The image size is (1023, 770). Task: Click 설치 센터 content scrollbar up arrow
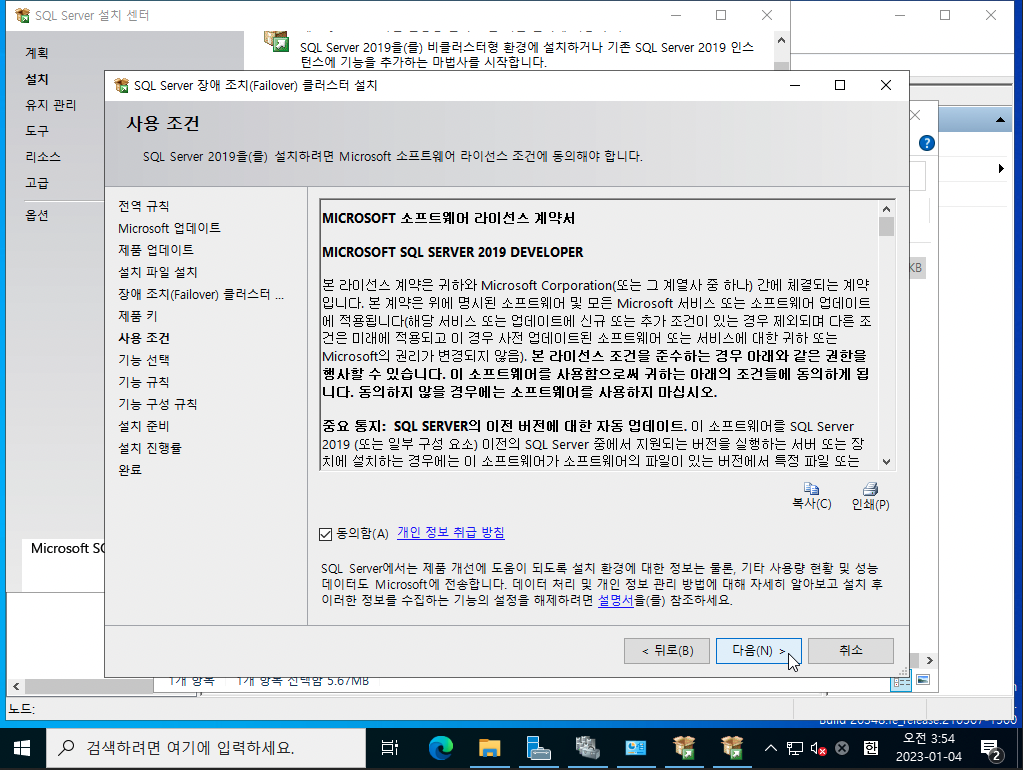[x=781, y=40]
